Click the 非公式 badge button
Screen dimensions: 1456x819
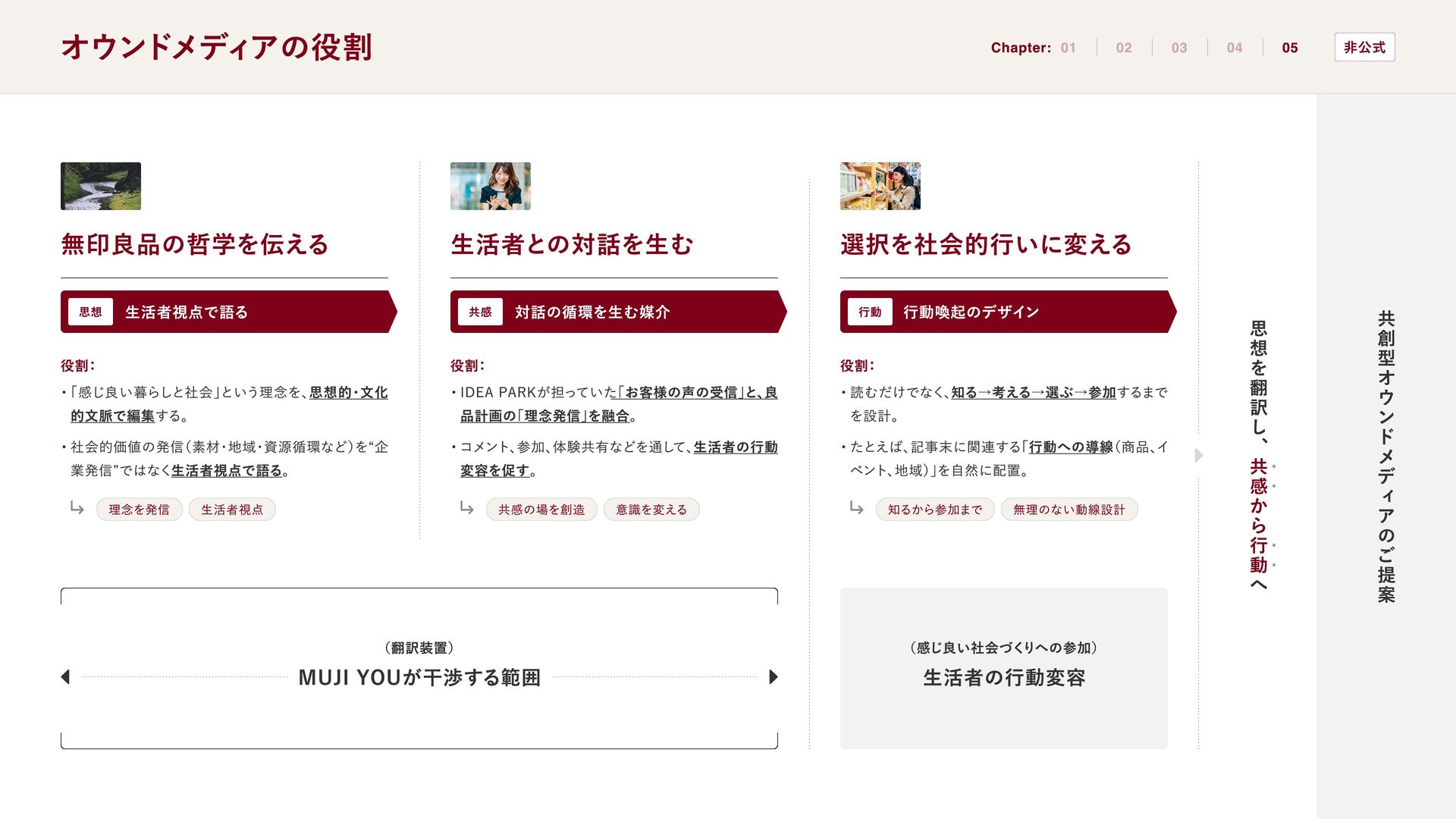(x=1364, y=47)
